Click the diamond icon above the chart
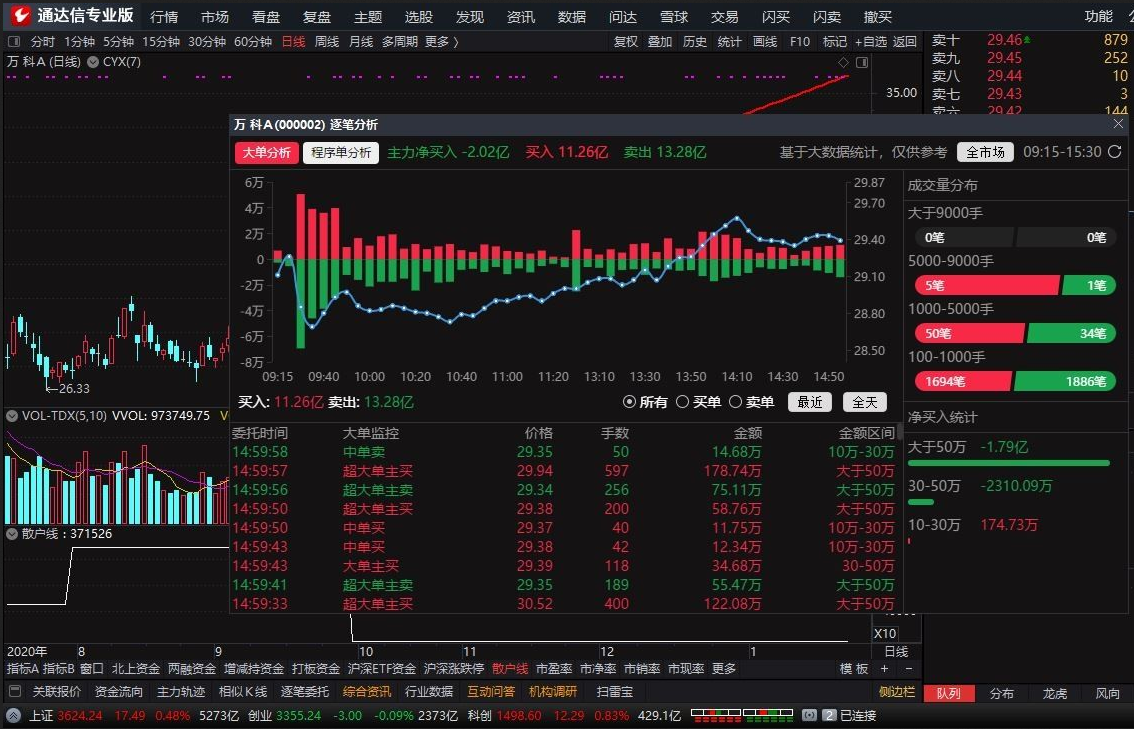 pyautogui.click(x=843, y=63)
